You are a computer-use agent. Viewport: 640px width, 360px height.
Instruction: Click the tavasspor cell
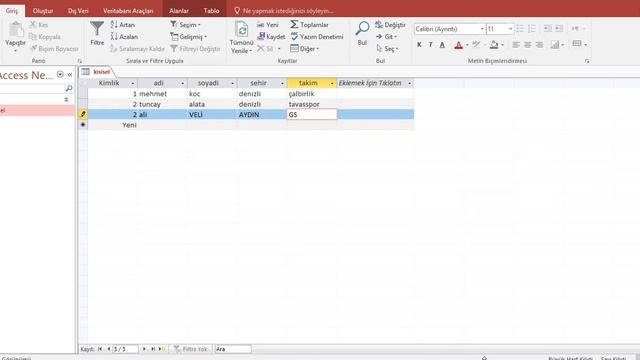[312, 104]
